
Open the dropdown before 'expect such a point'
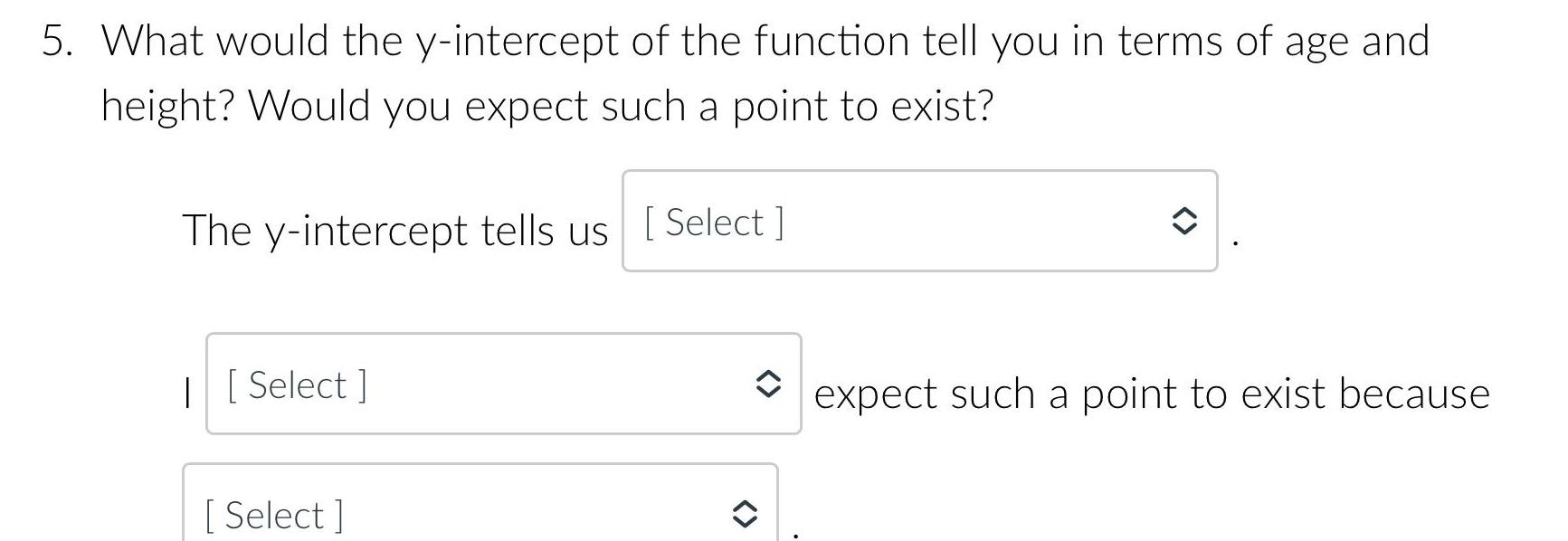tap(502, 384)
